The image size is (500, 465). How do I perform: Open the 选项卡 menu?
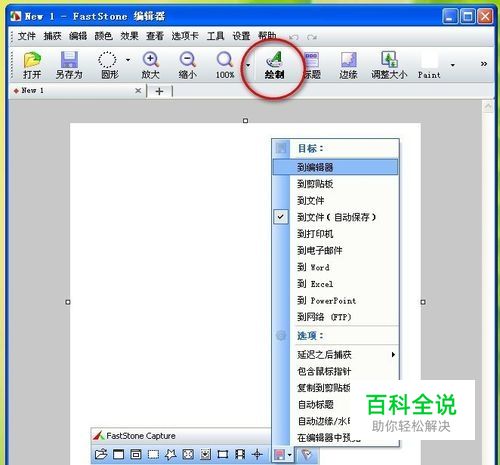pyautogui.click(x=185, y=36)
